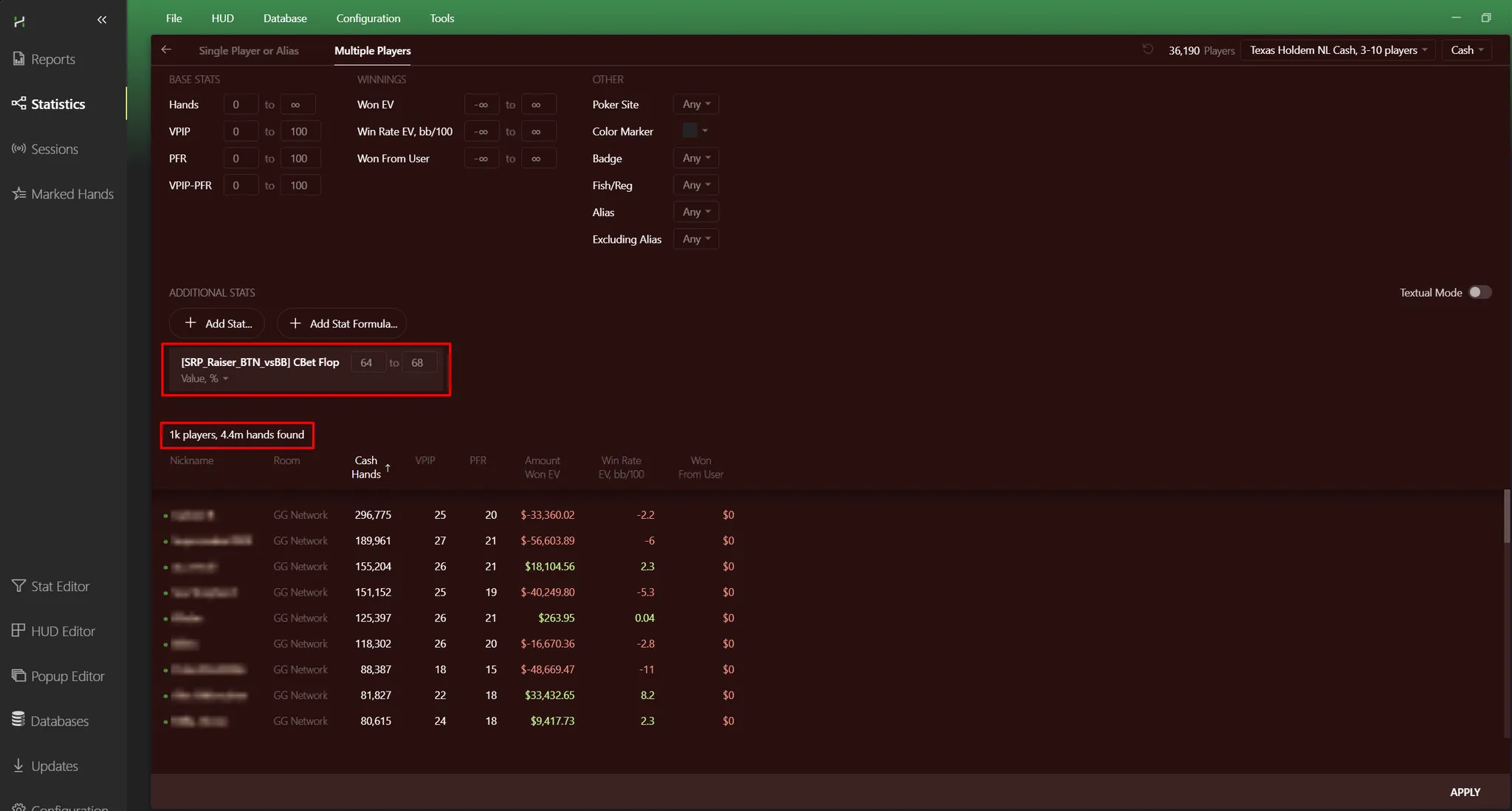Switch to the Single Player or Alias tab
1512x811 pixels.
[248, 50]
